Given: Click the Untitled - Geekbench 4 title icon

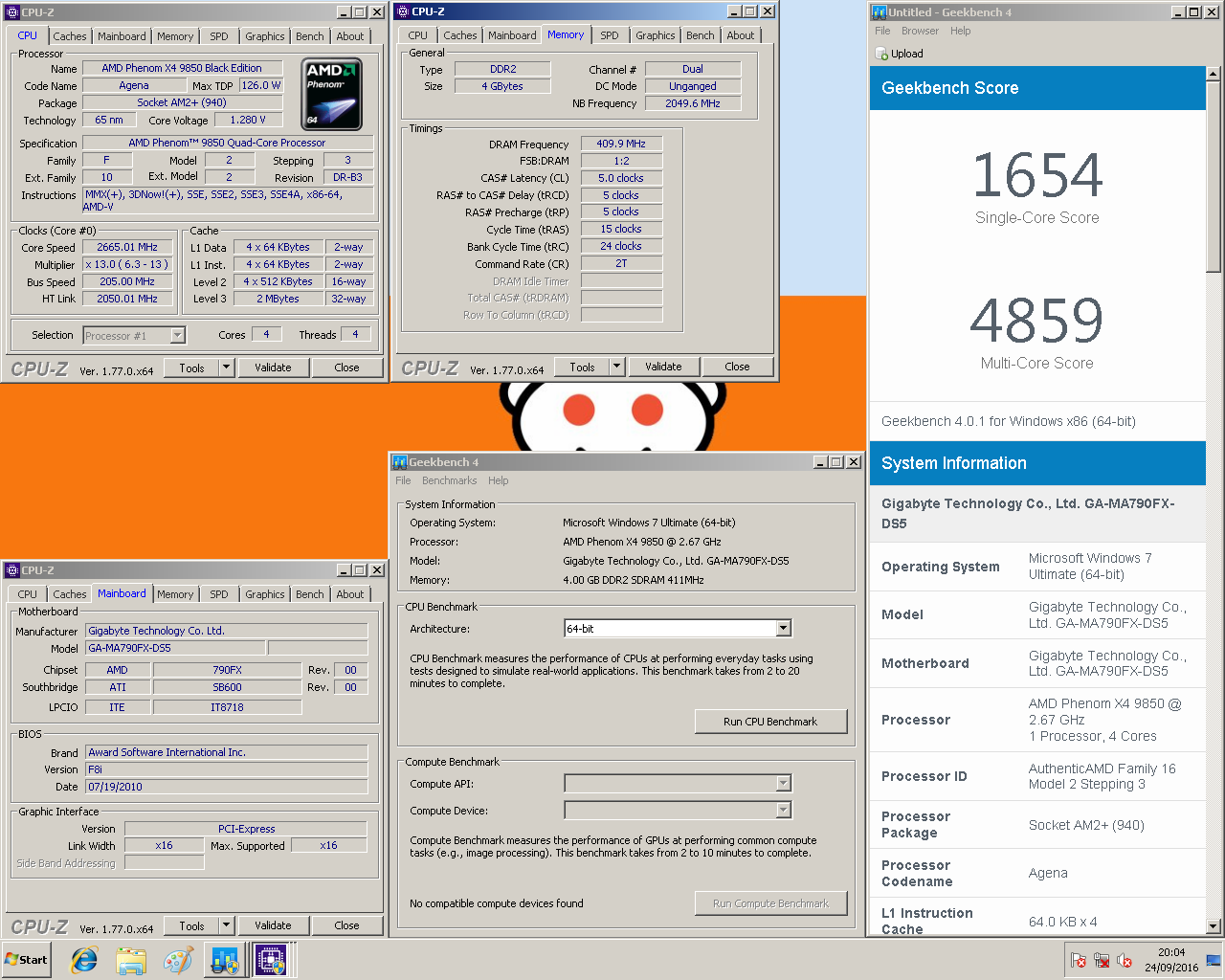Looking at the screenshot, I should pos(879,12).
